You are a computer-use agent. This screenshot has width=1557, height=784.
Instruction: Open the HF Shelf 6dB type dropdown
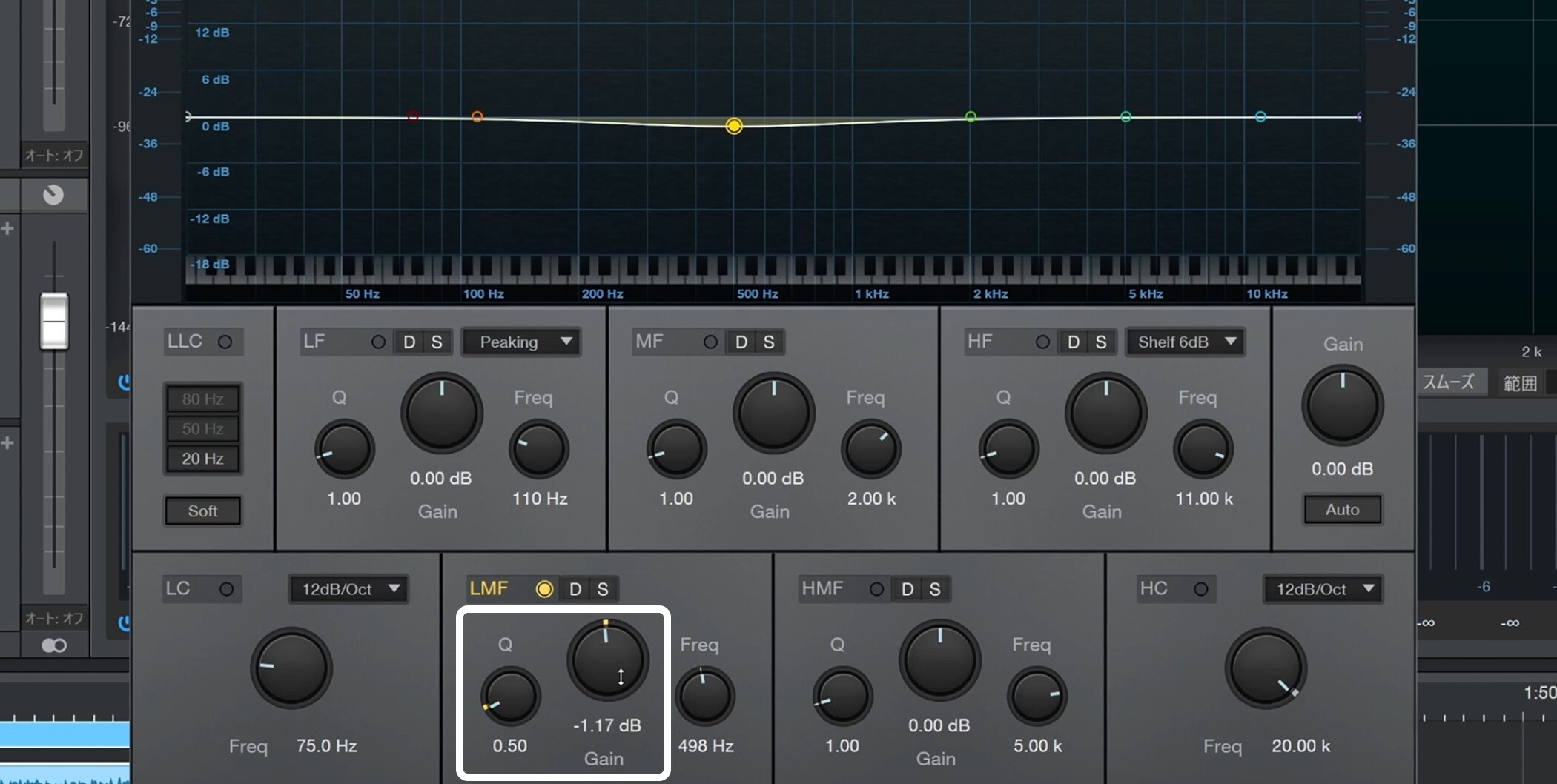coord(1185,342)
